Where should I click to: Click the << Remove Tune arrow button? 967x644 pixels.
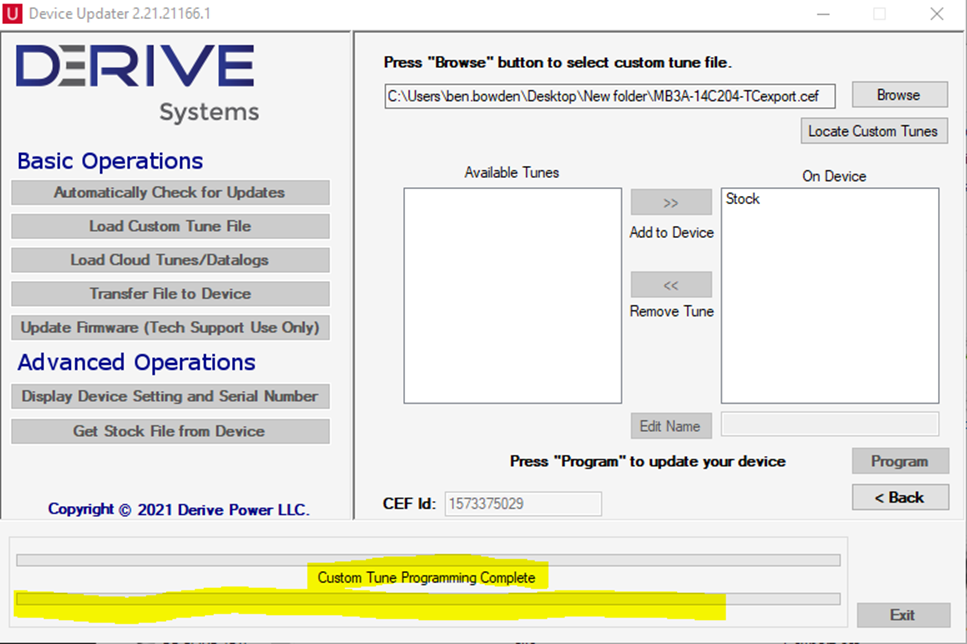[x=671, y=285]
